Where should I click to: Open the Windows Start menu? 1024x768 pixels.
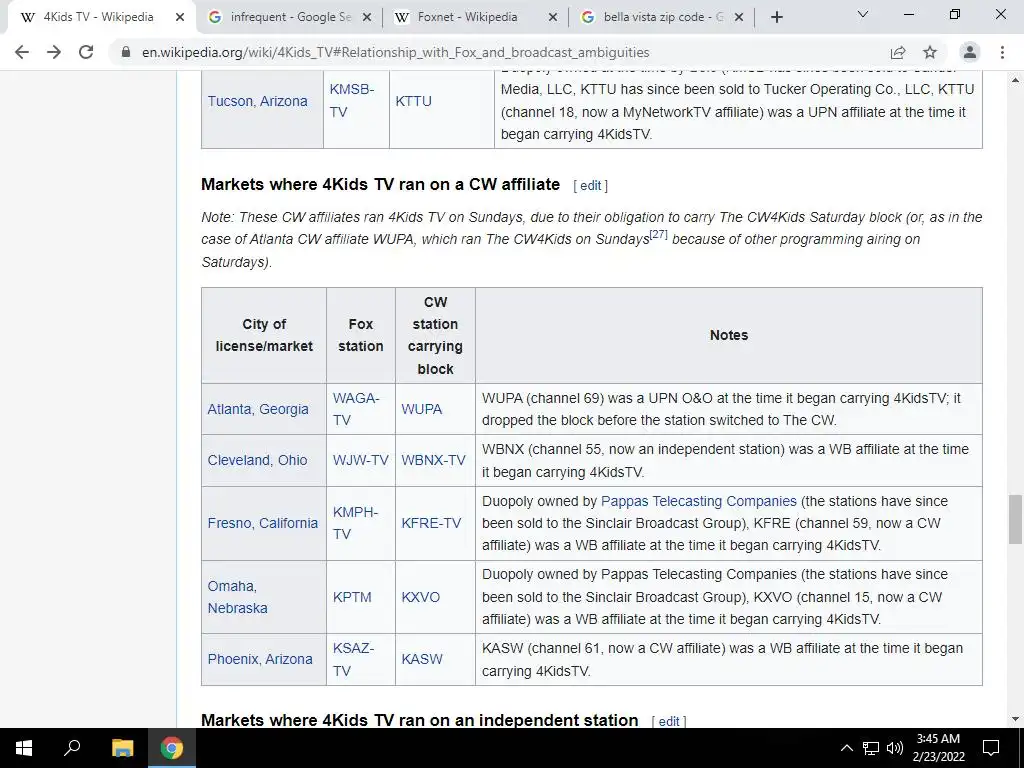tap(24, 748)
